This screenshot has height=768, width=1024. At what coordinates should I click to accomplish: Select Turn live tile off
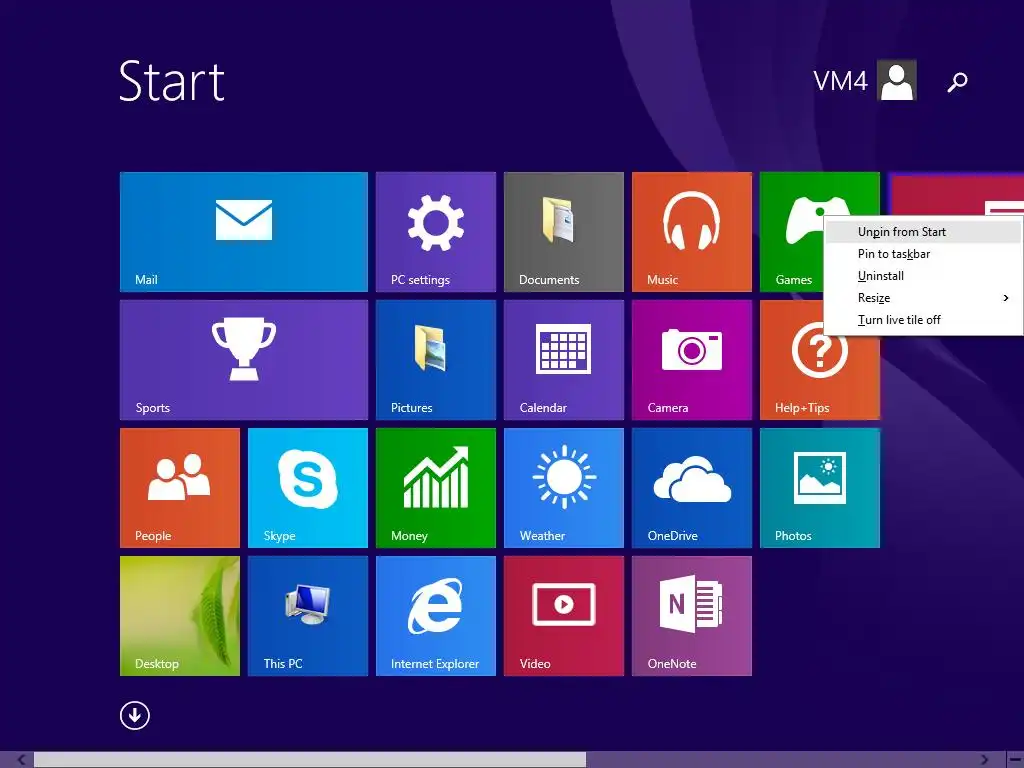(923, 320)
